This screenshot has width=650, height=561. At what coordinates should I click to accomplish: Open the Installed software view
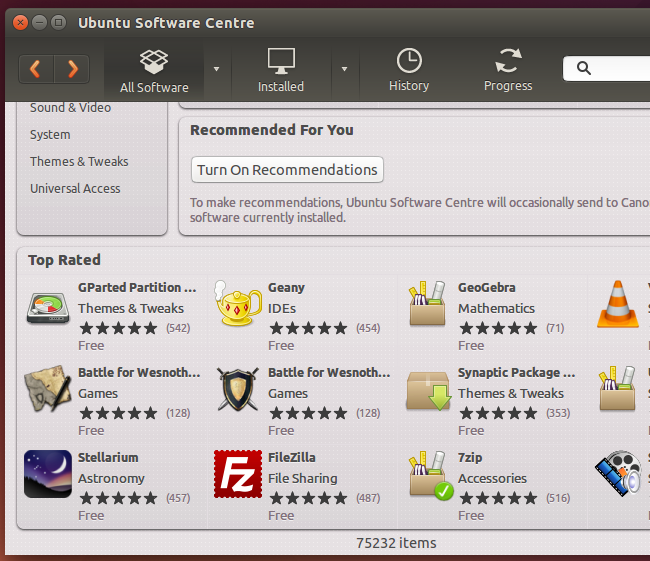(x=281, y=70)
